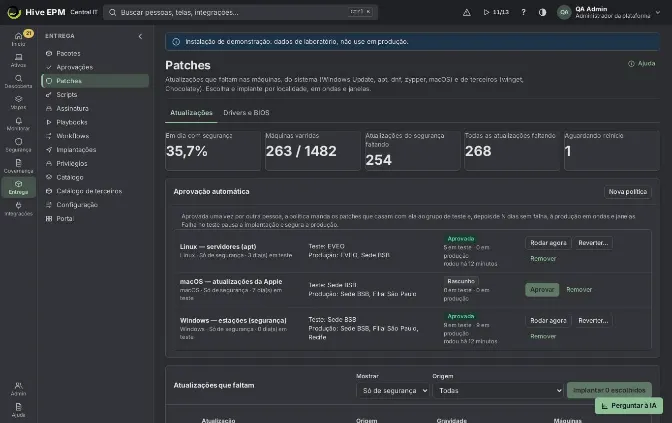Click Rodar agora for Linux servidores policy
The width and height of the screenshot is (672, 423).
tap(548, 243)
